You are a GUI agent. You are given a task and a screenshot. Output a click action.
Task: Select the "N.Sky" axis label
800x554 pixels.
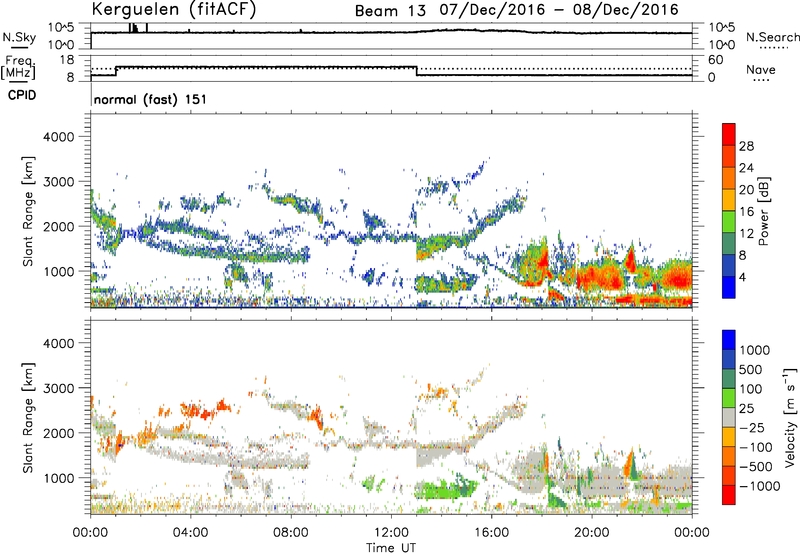pos(19,37)
